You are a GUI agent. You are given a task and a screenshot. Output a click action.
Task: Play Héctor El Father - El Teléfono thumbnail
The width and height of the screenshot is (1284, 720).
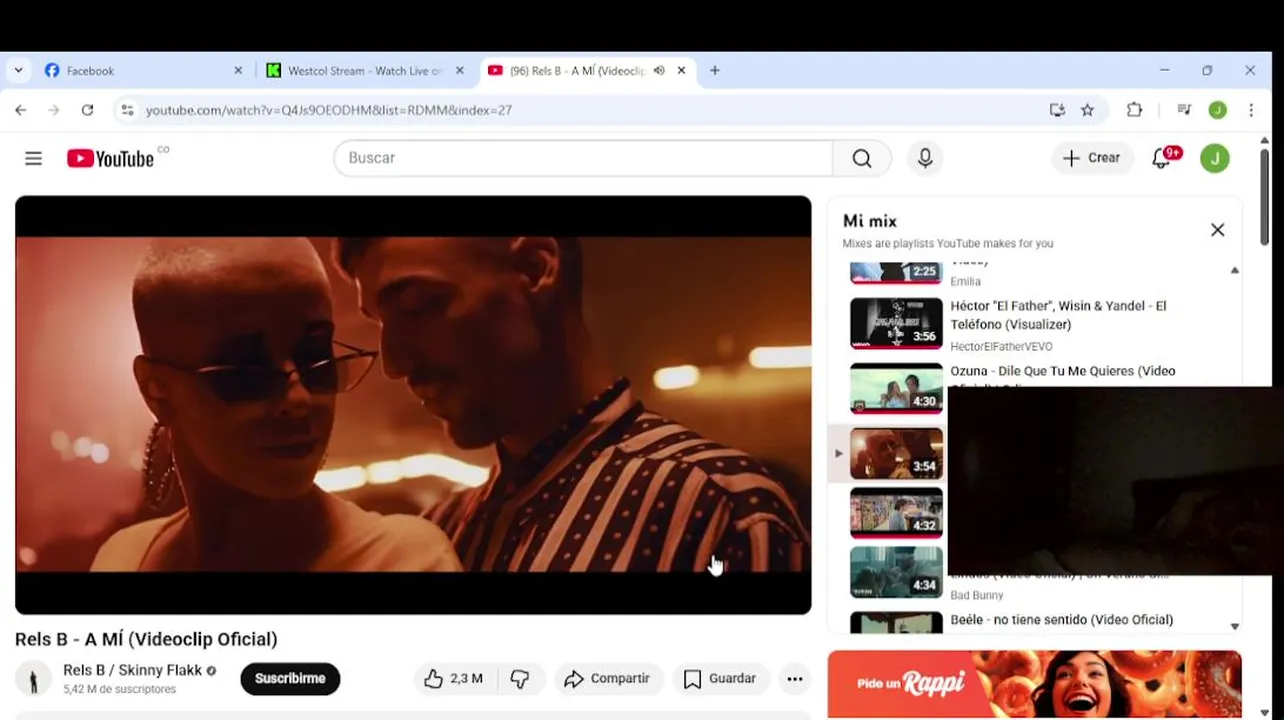point(896,323)
